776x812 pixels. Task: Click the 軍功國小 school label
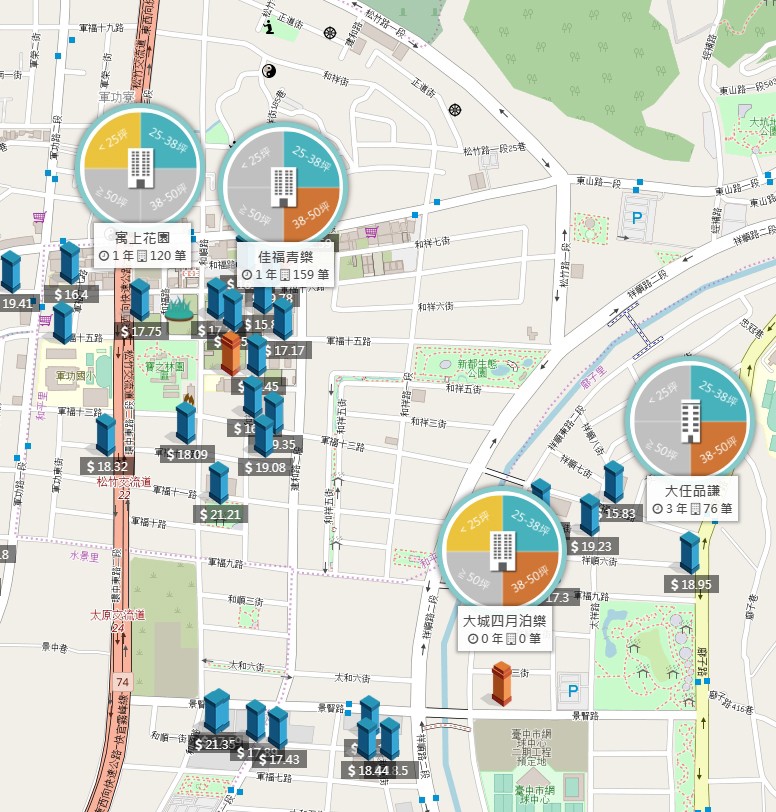tap(76, 375)
